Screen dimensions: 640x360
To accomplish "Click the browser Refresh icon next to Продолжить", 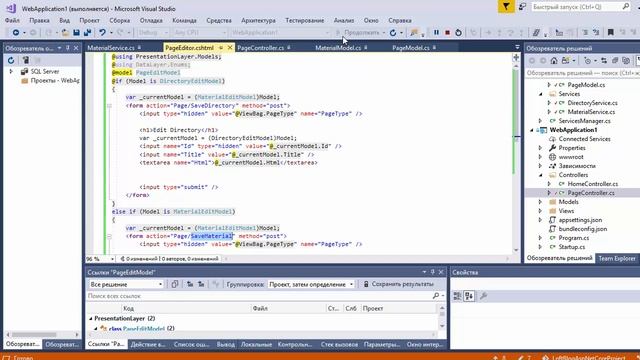I will 393,32.
